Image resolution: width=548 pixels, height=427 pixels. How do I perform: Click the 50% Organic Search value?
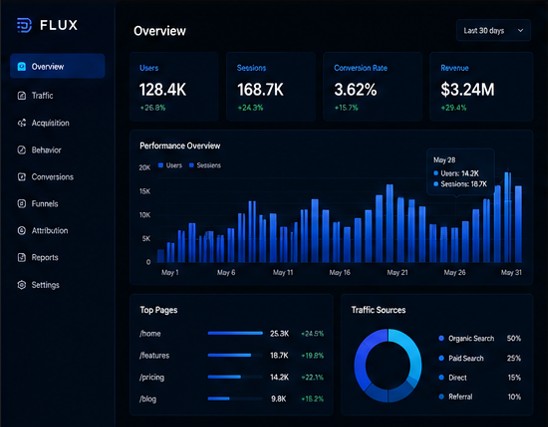coord(514,338)
